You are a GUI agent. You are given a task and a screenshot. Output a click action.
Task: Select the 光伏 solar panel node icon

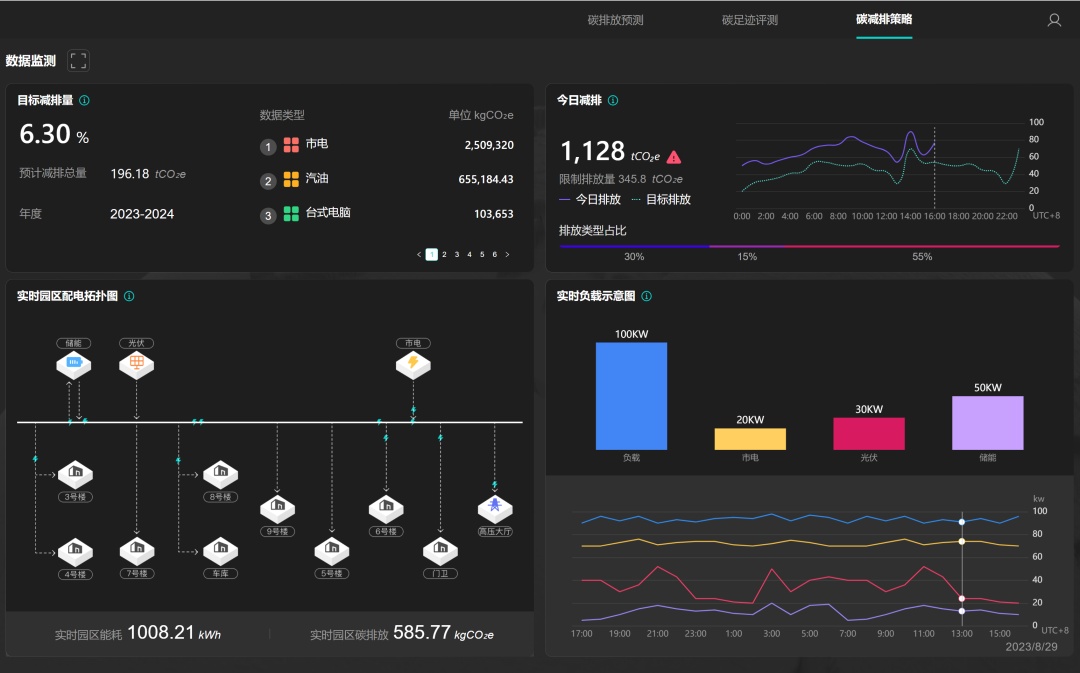click(x=136, y=364)
